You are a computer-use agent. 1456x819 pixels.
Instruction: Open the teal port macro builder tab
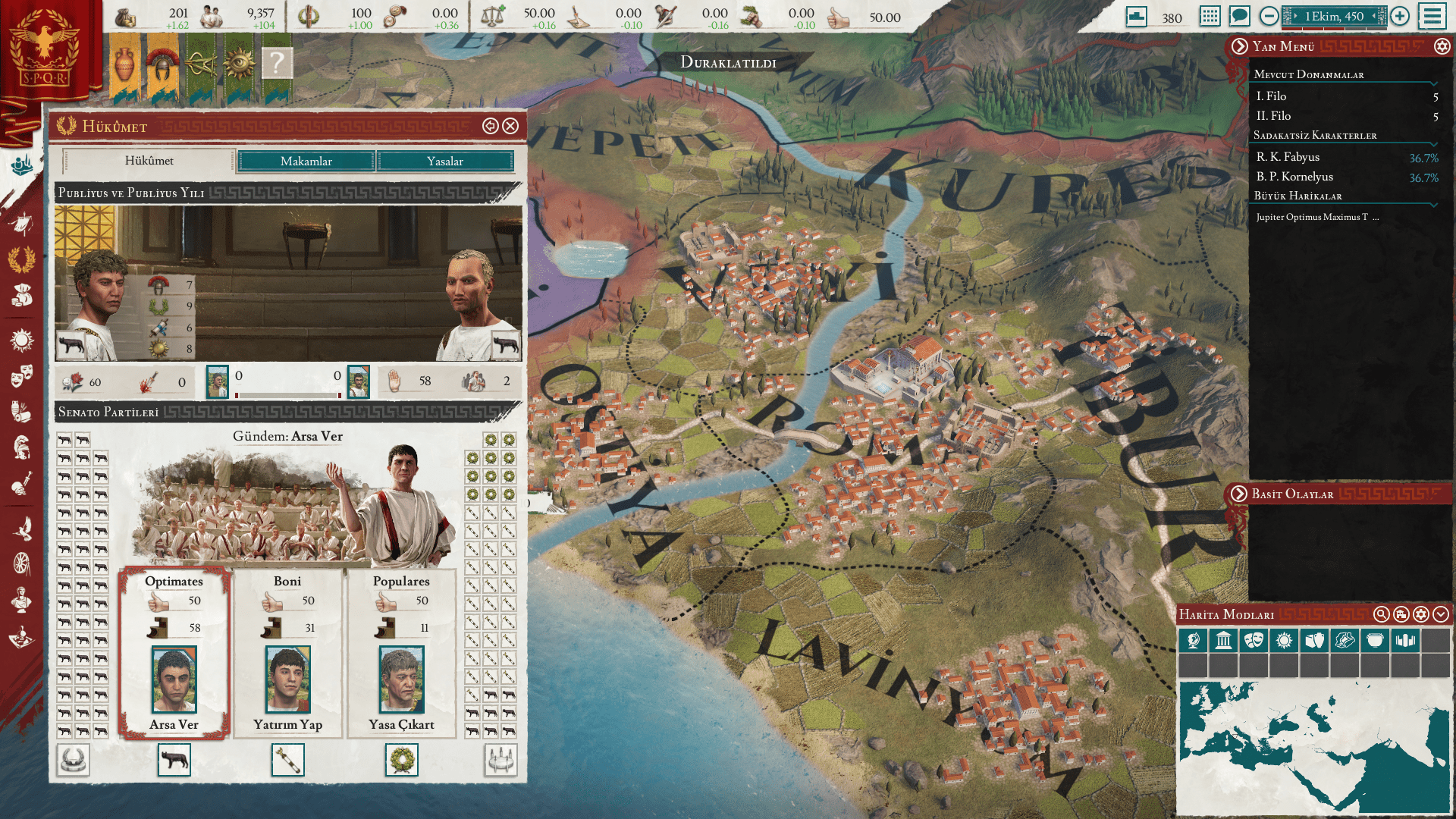(x=22, y=164)
